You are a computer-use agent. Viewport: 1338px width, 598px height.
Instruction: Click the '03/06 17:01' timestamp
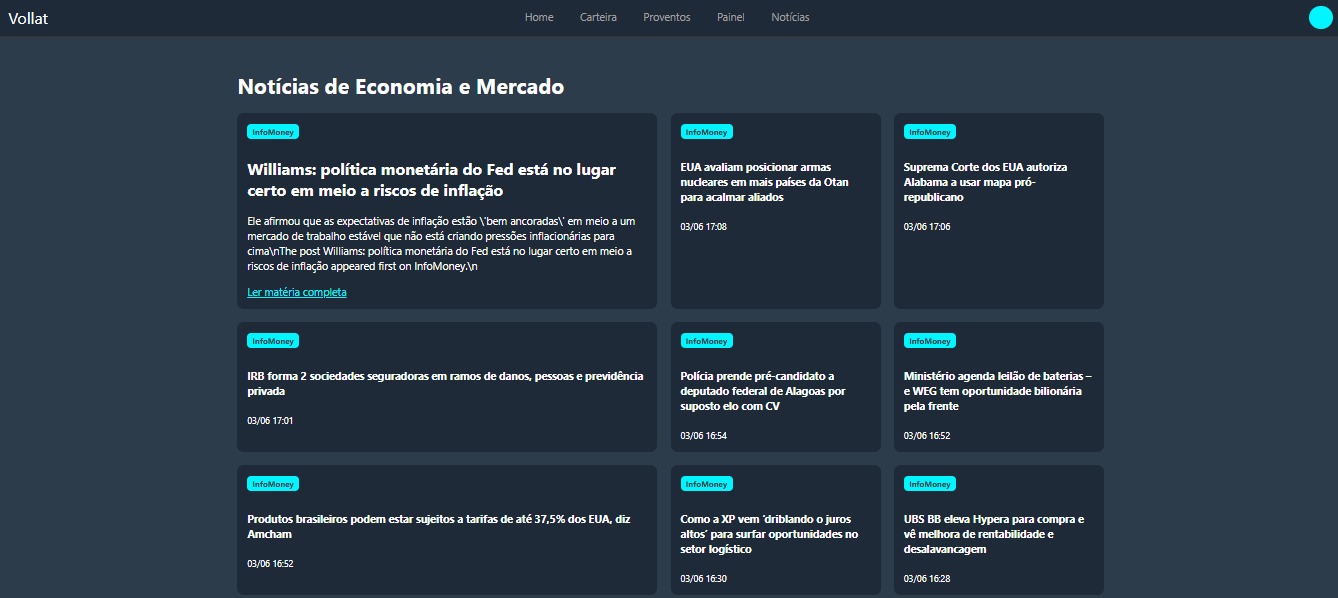click(270, 421)
